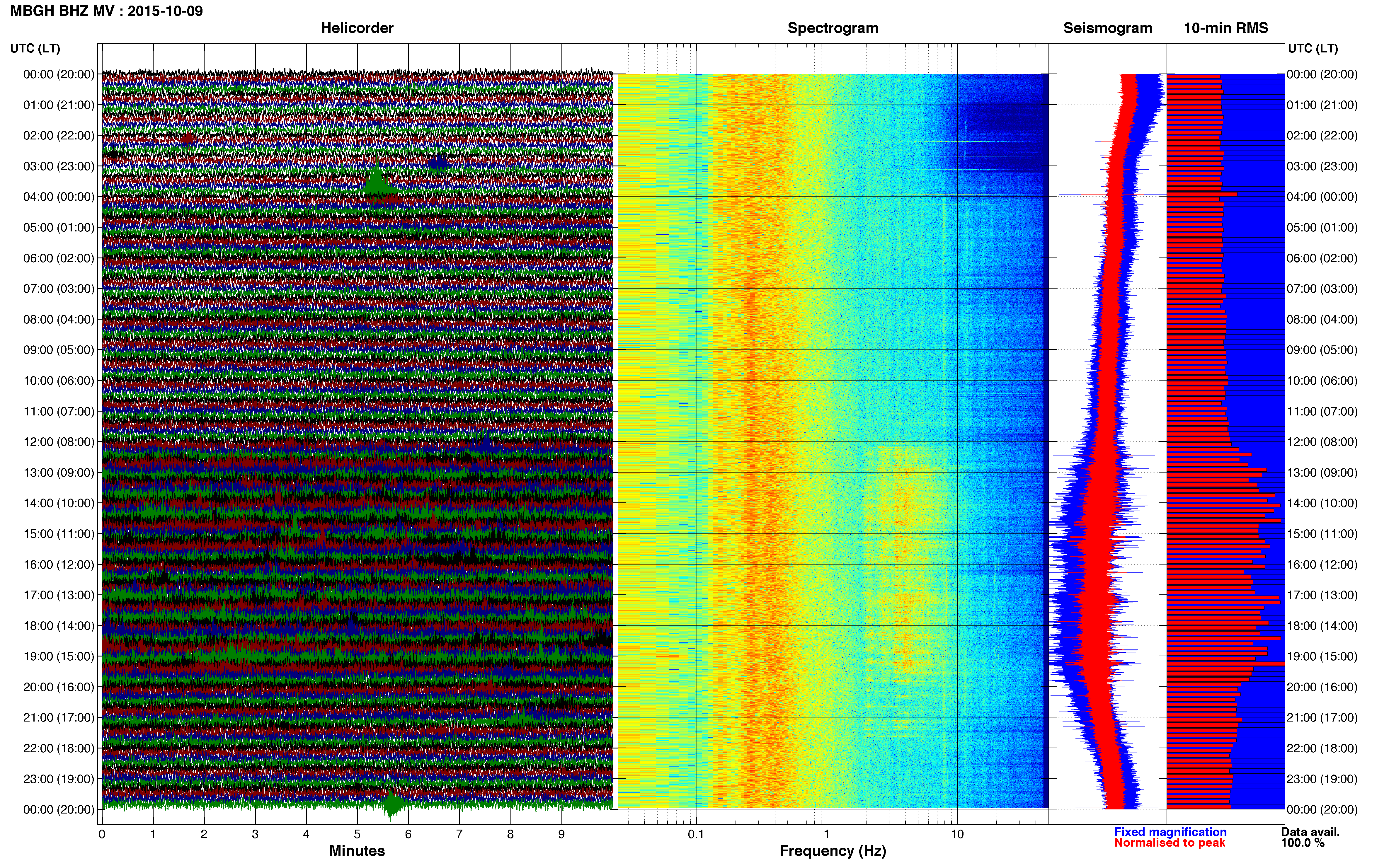1389x868 pixels.
Task: Click the '9' tick on the Minutes axis
Action: coord(561,834)
